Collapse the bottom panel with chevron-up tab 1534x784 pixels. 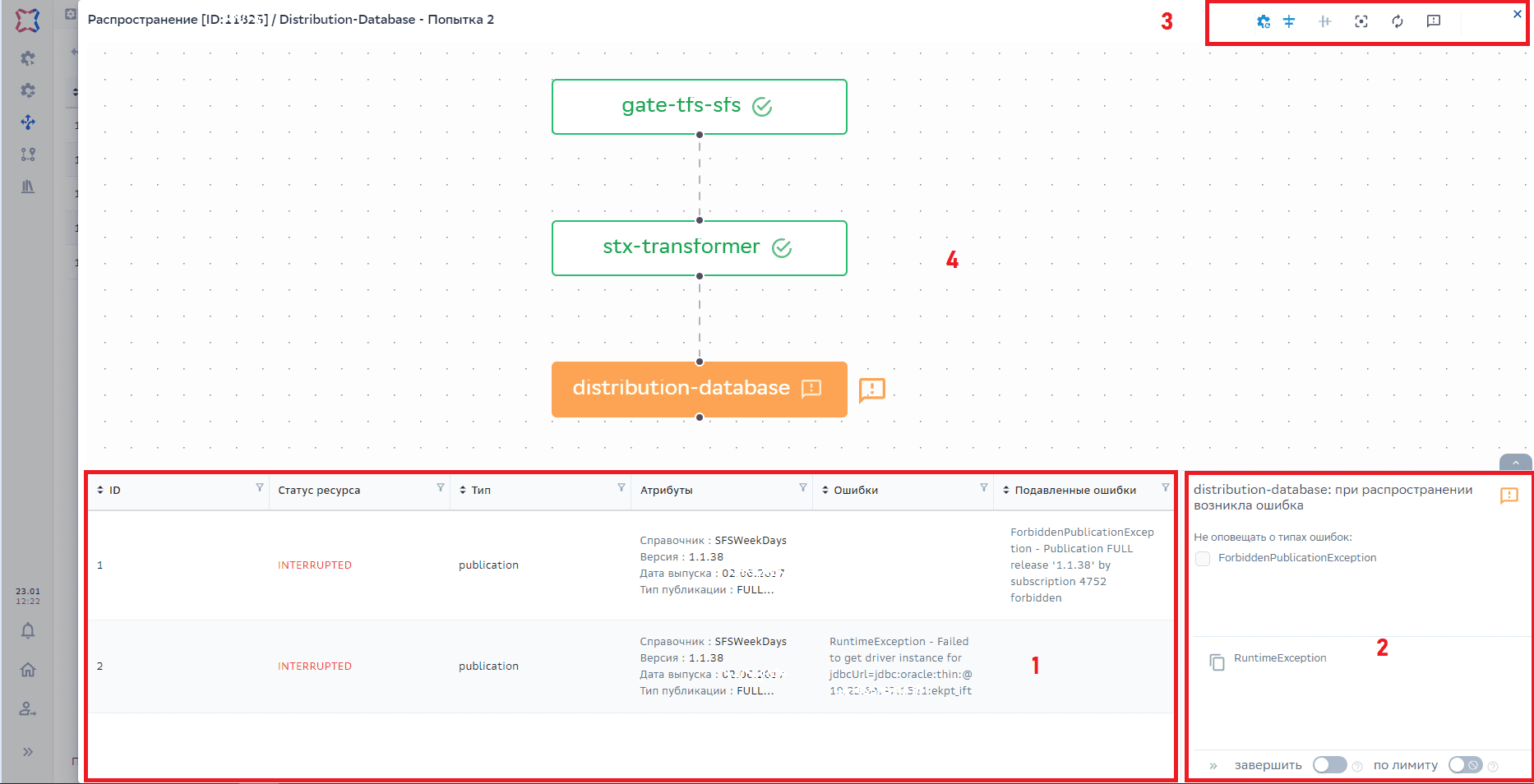coord(1515,463)
